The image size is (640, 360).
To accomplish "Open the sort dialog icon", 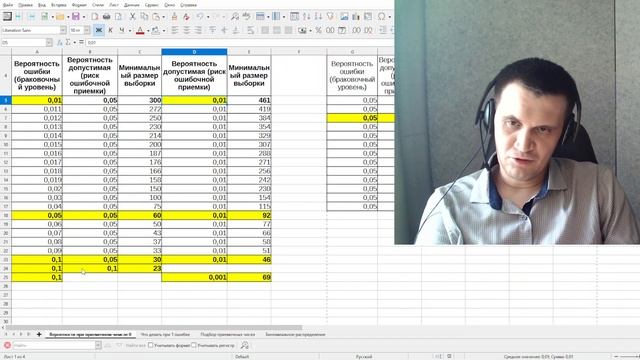I will [294, 17].
